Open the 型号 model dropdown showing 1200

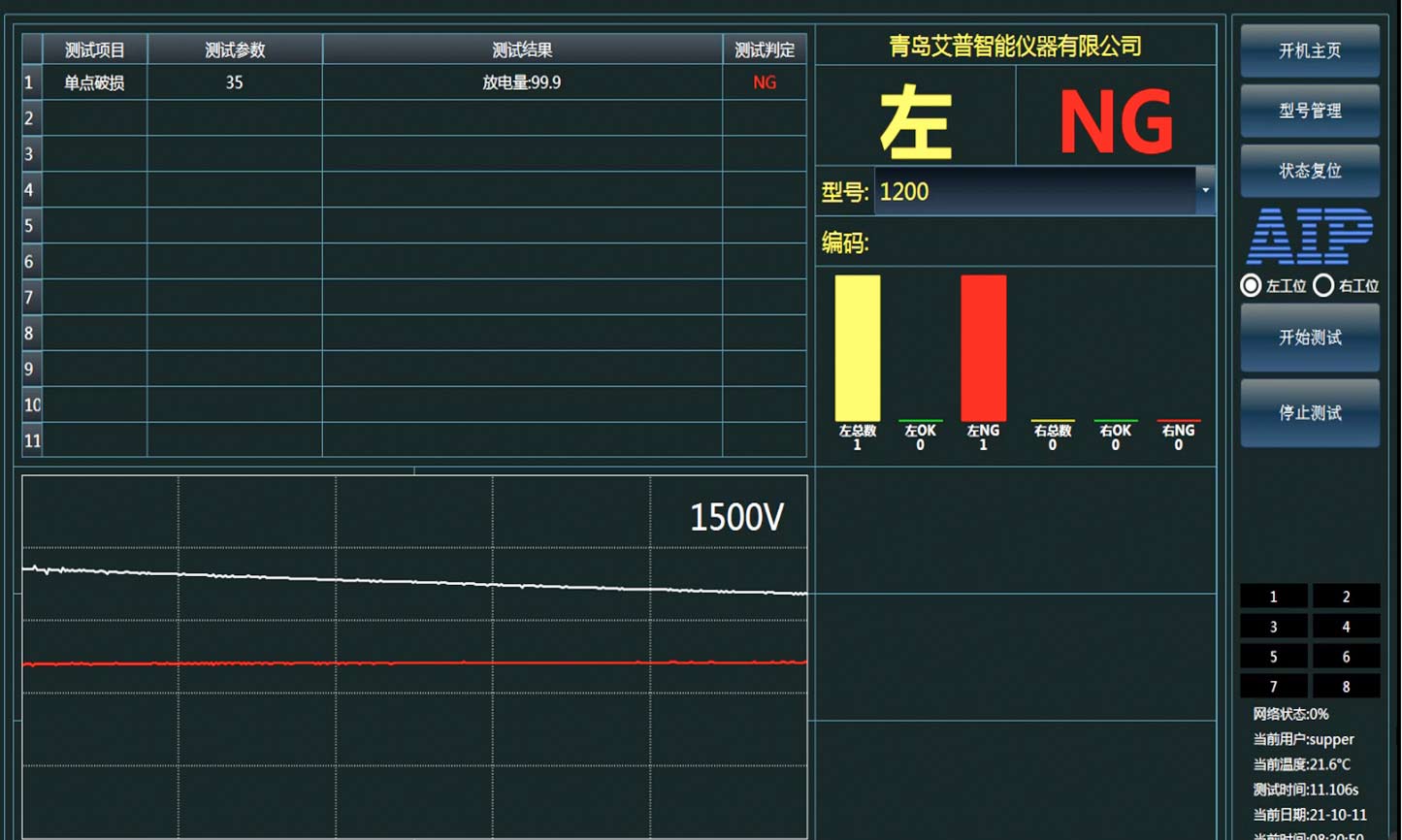click(1033, 191)
